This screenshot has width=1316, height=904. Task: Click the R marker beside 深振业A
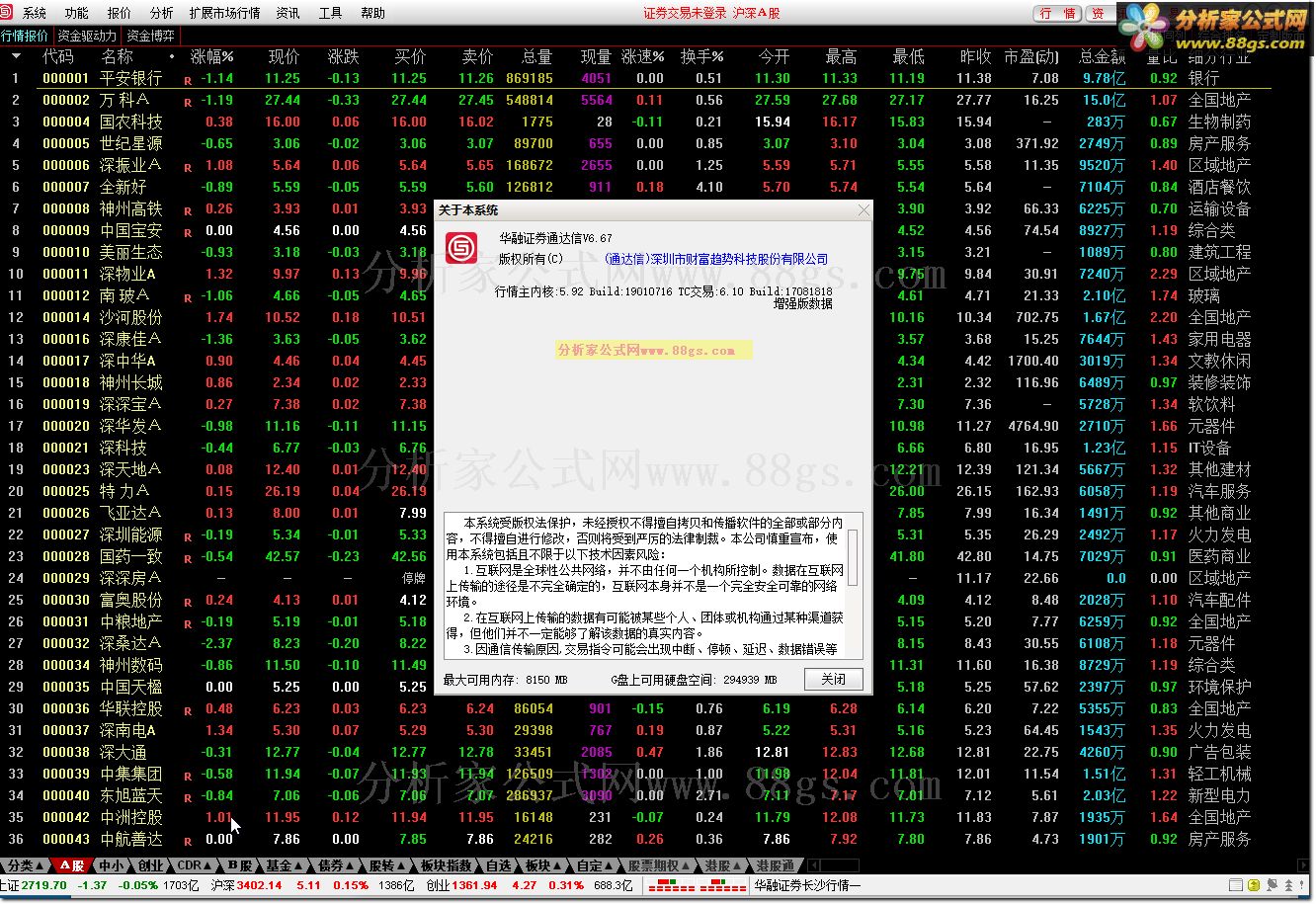click(188, 167)
